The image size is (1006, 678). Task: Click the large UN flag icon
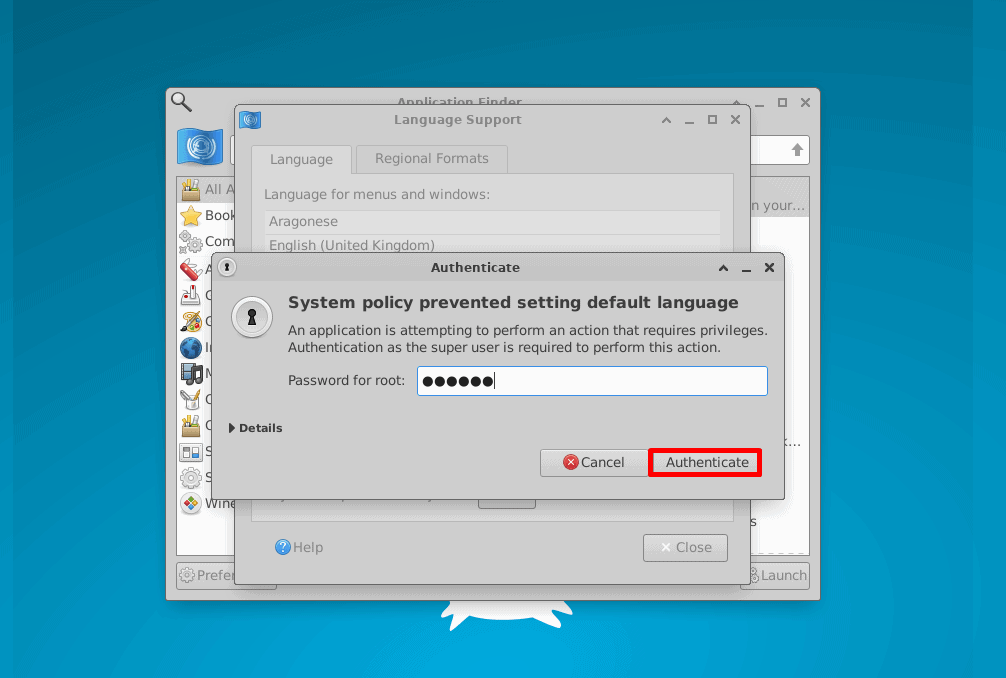pyautogui.click(x=200, y=147)
